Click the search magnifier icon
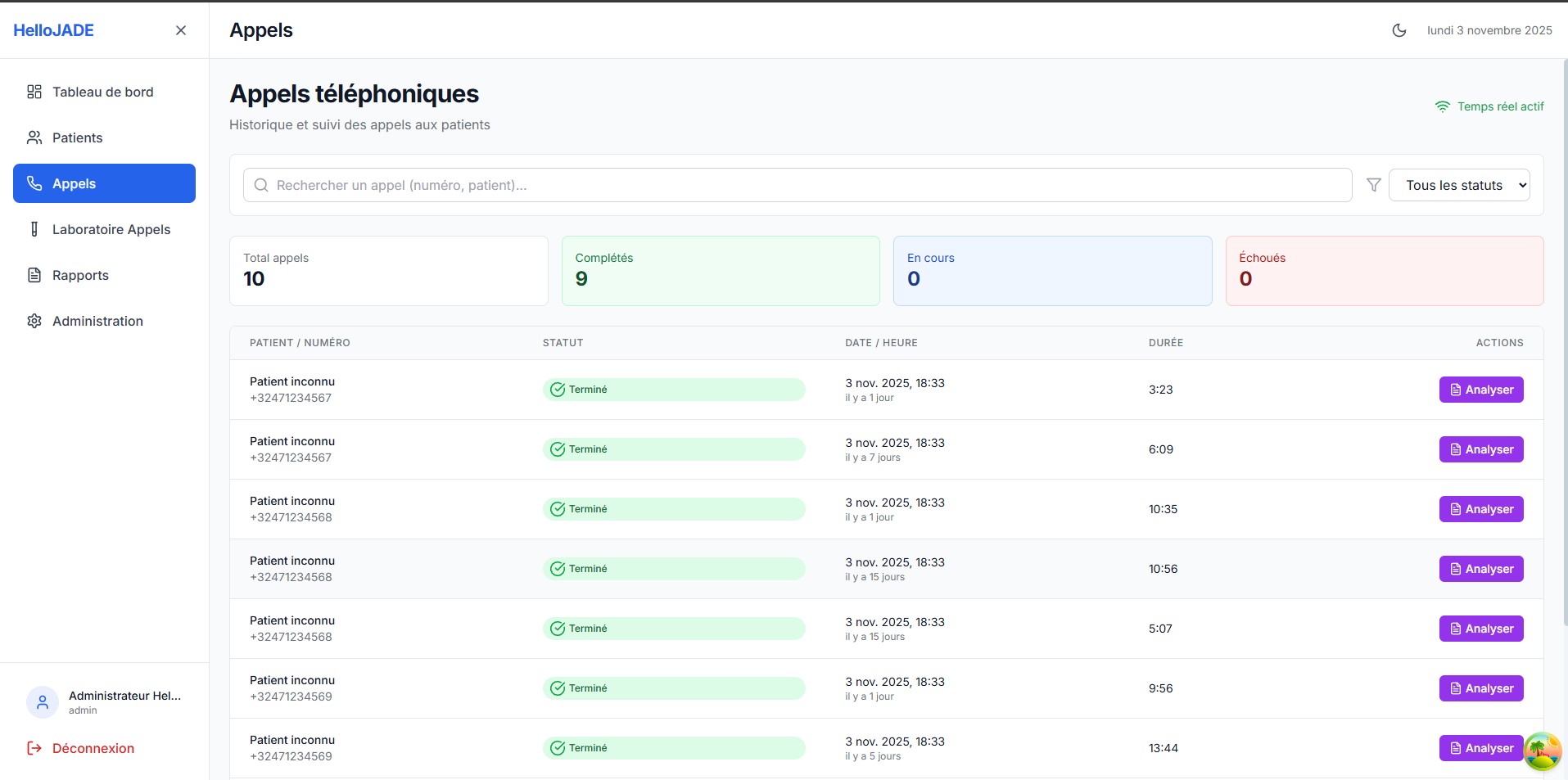This screenshot has width=1568, height=780. click(260, 185)
